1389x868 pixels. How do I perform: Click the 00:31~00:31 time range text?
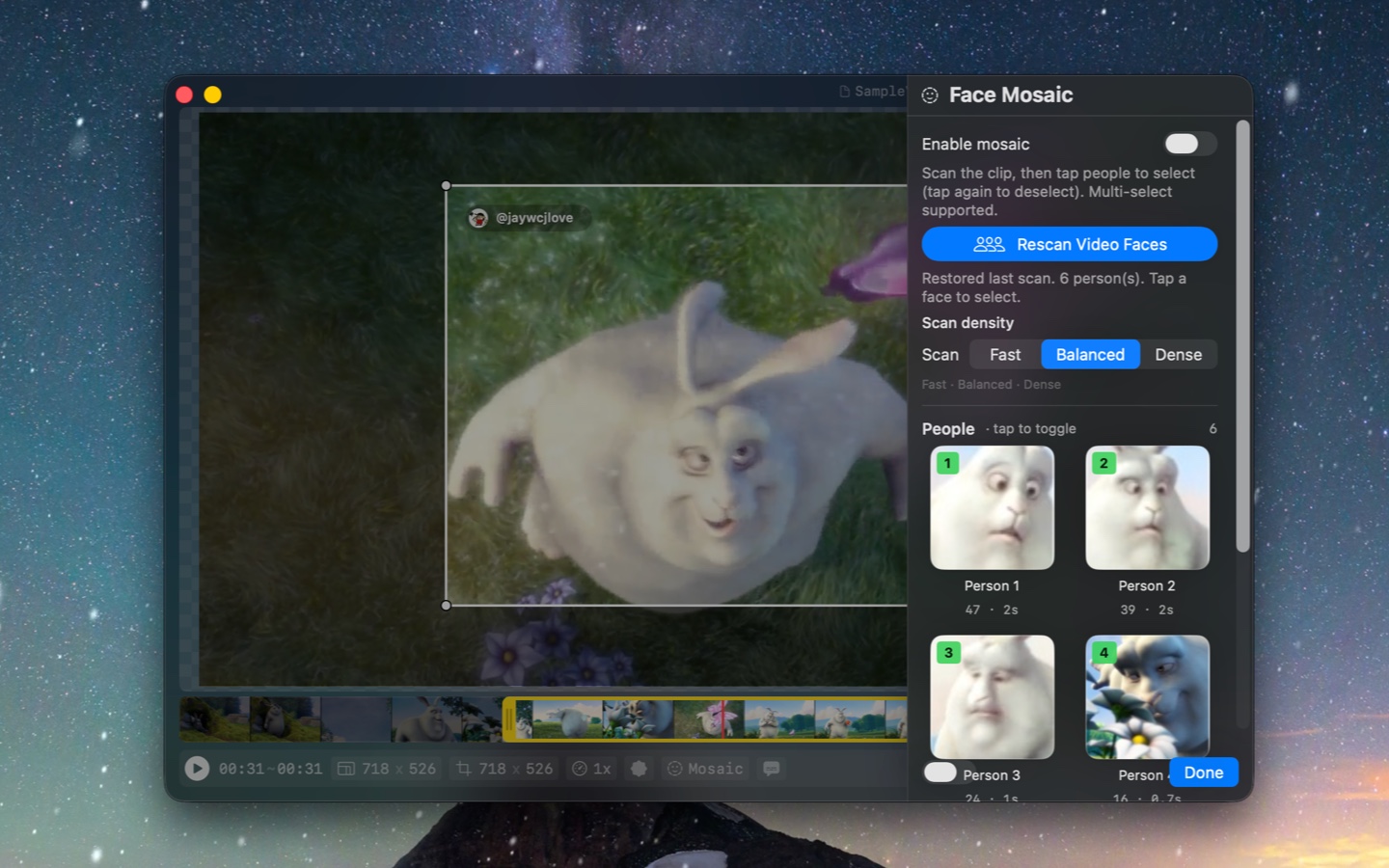click(x=270, y=769)
